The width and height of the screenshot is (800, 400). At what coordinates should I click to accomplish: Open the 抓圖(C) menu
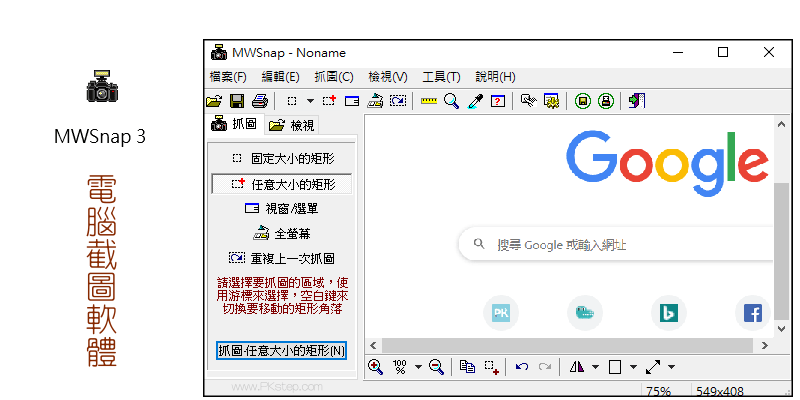point(334,77)
